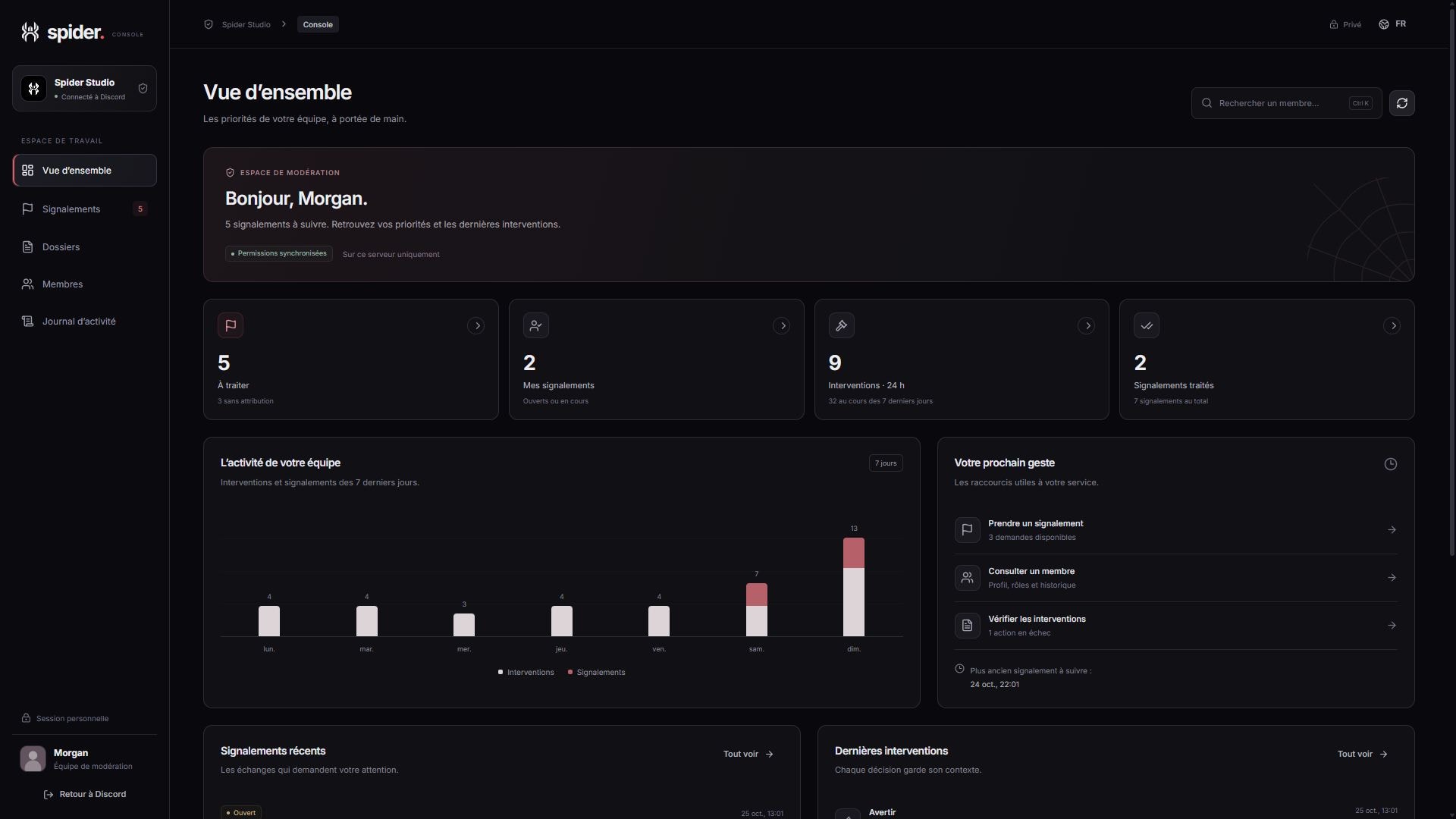1456x819 pixels.
Task: Open the Mes signalements card arrow
Action: click(x=782, y=326)
